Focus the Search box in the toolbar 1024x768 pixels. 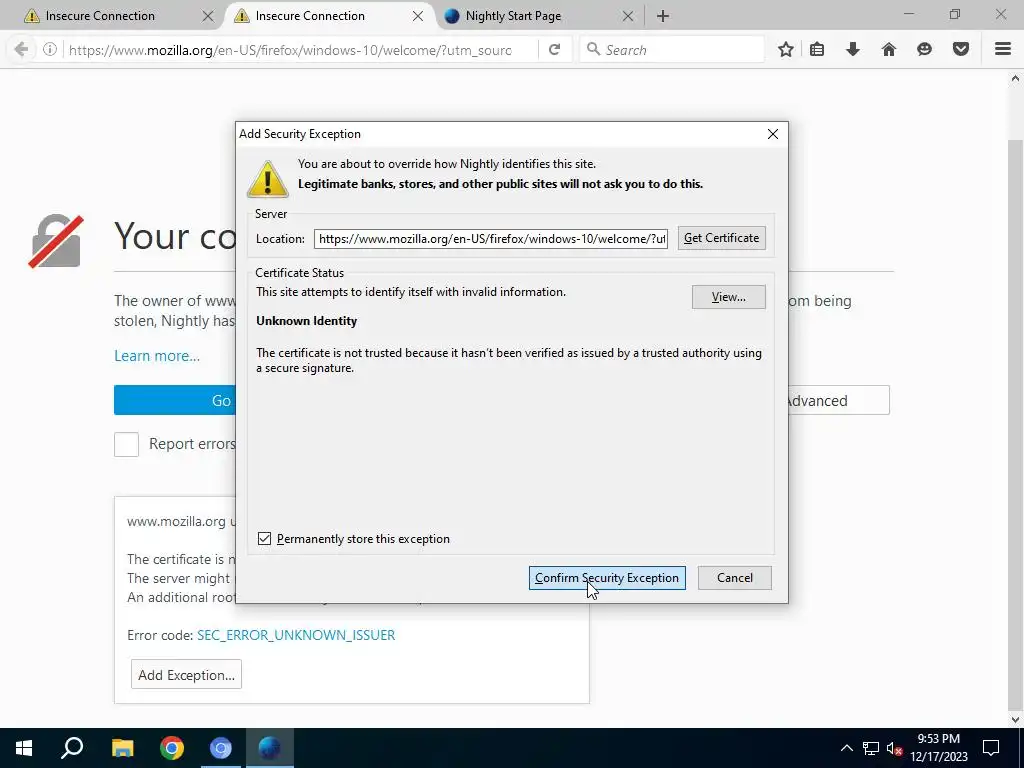pyautogui.click(x=671, y=50)
